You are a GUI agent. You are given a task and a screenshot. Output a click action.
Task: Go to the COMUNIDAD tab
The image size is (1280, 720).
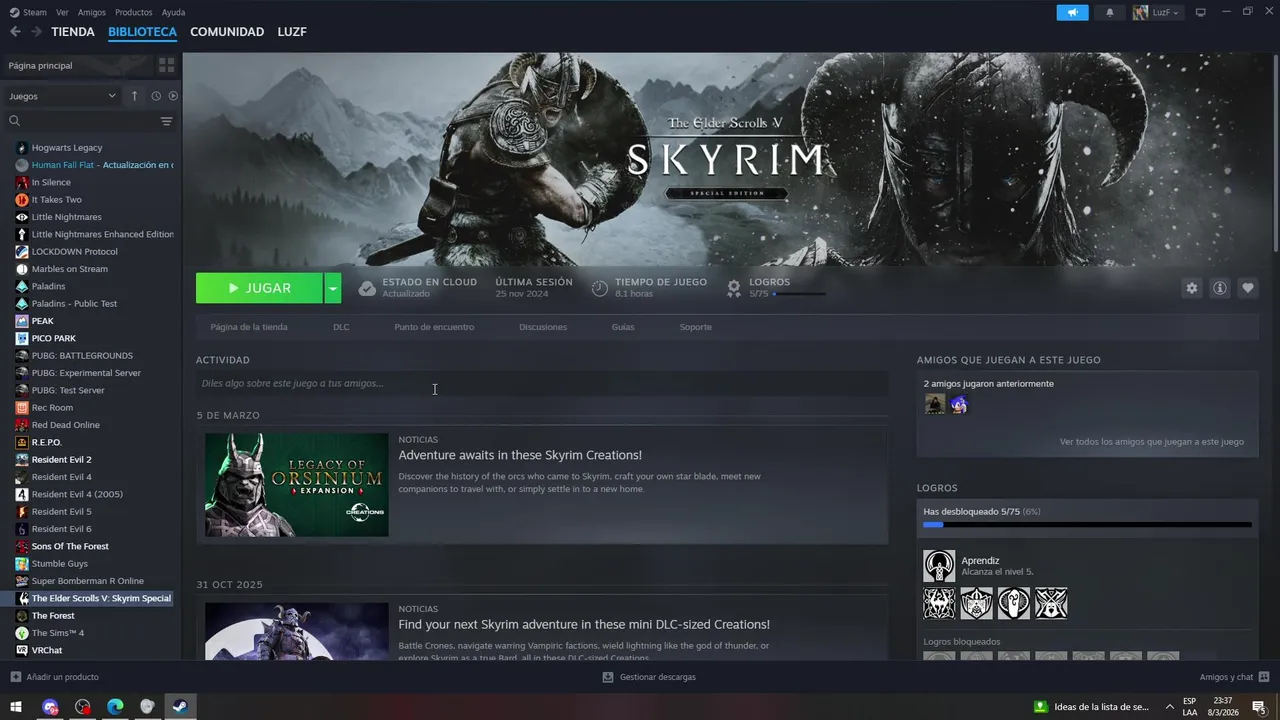[x=227, y=32]
